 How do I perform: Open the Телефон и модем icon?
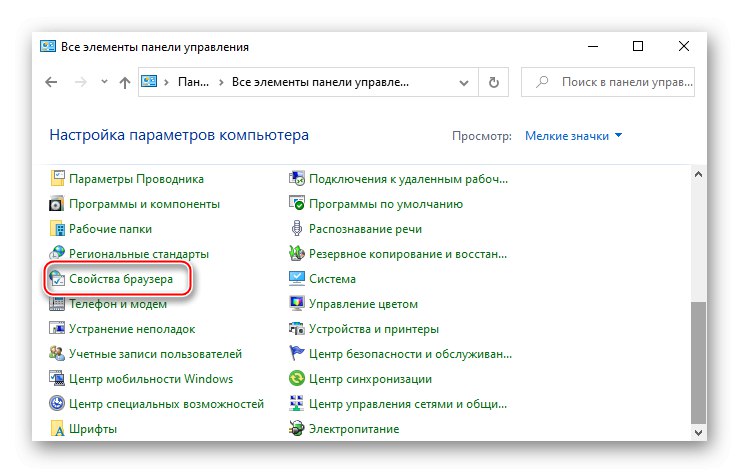click(57, 303)
